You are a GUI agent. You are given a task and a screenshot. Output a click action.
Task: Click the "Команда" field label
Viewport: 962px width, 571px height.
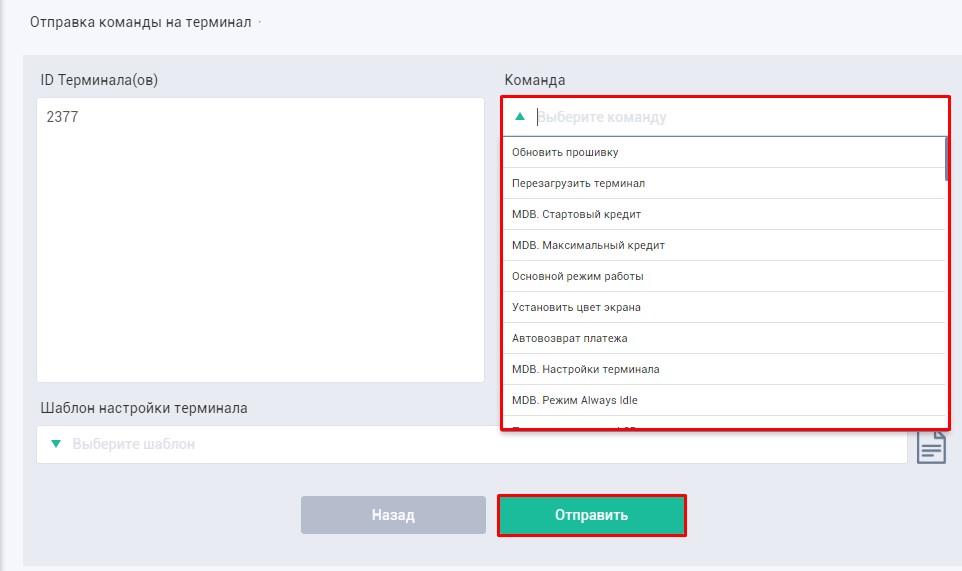[x=535, y=80]
